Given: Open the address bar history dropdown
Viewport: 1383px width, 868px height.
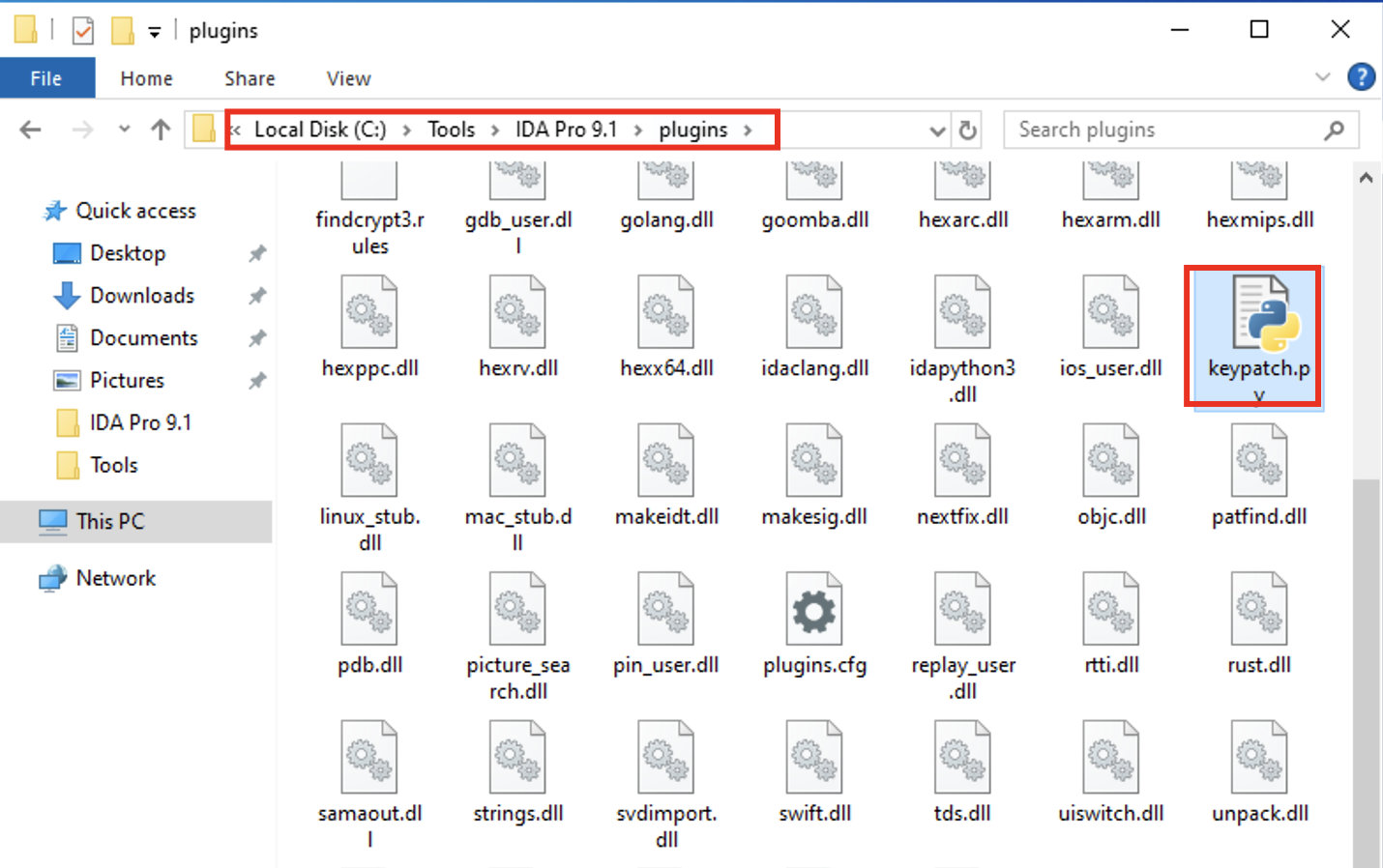Looking at the screenshot, I should (x=937, y=130).
